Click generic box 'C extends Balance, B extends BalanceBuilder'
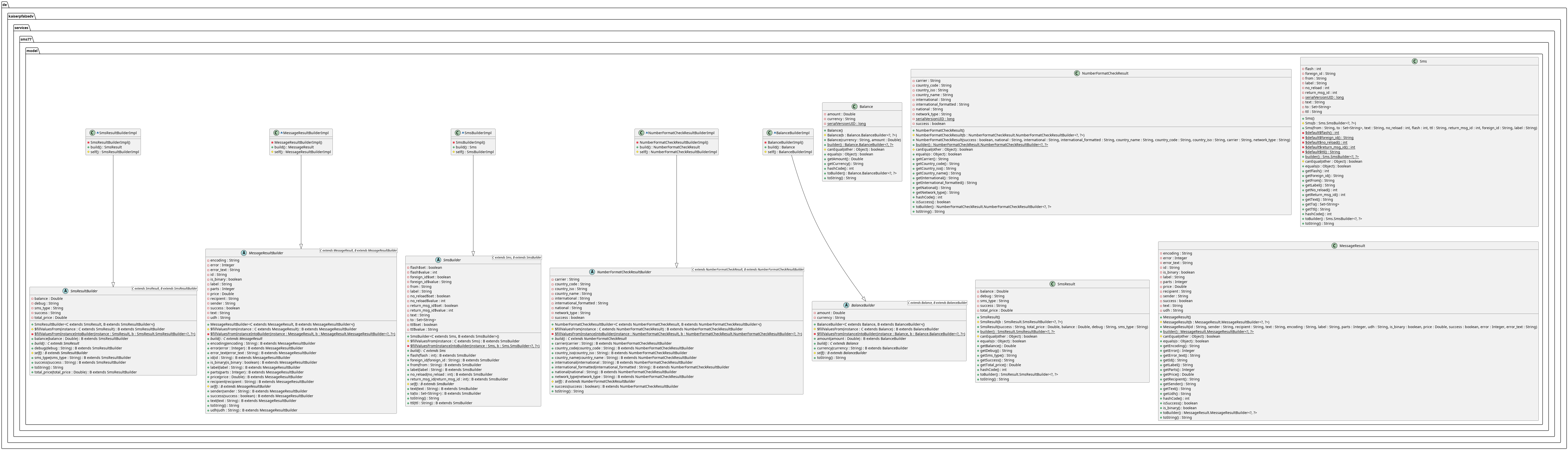 tap(937, 303)
